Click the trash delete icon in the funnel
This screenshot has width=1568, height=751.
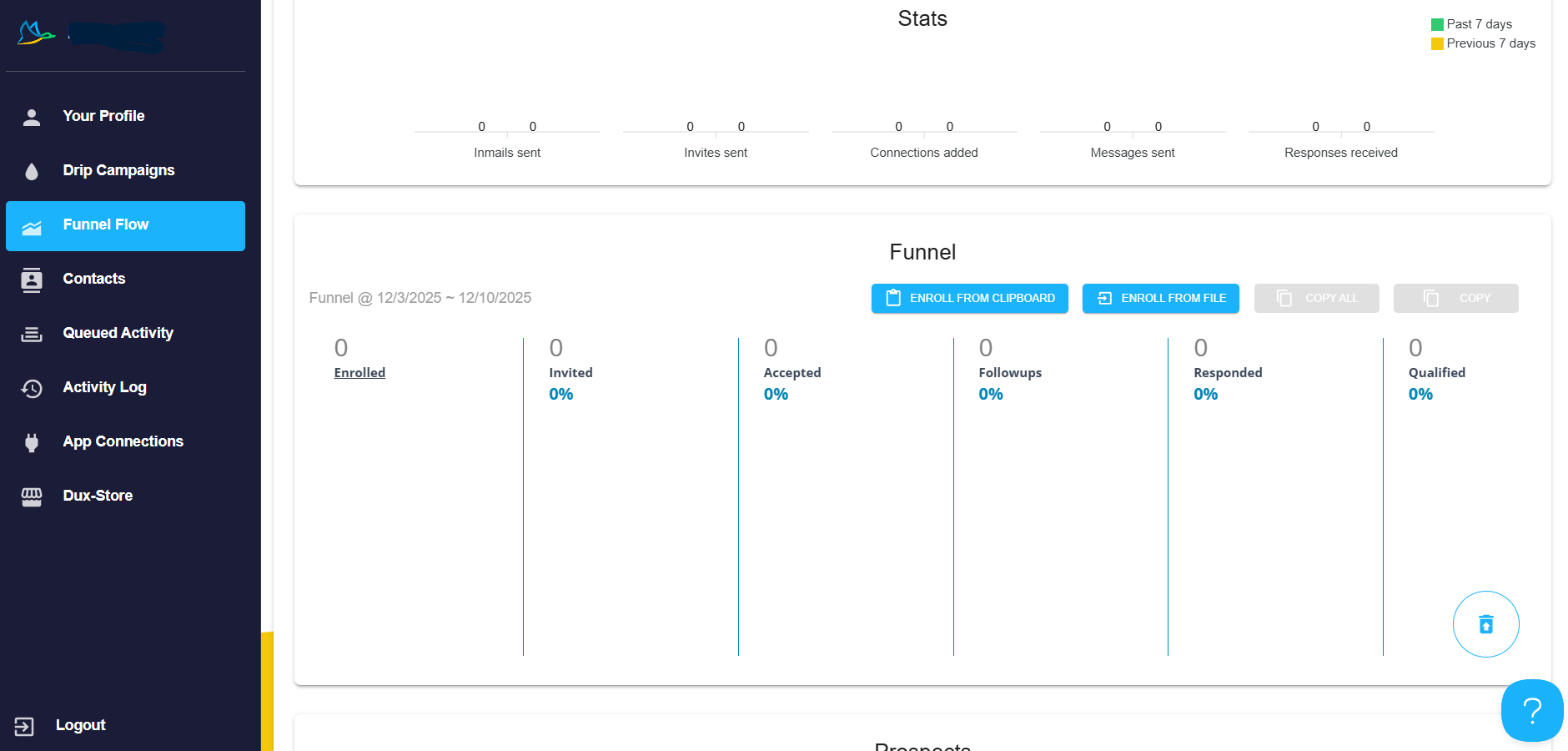point(1486,623)
